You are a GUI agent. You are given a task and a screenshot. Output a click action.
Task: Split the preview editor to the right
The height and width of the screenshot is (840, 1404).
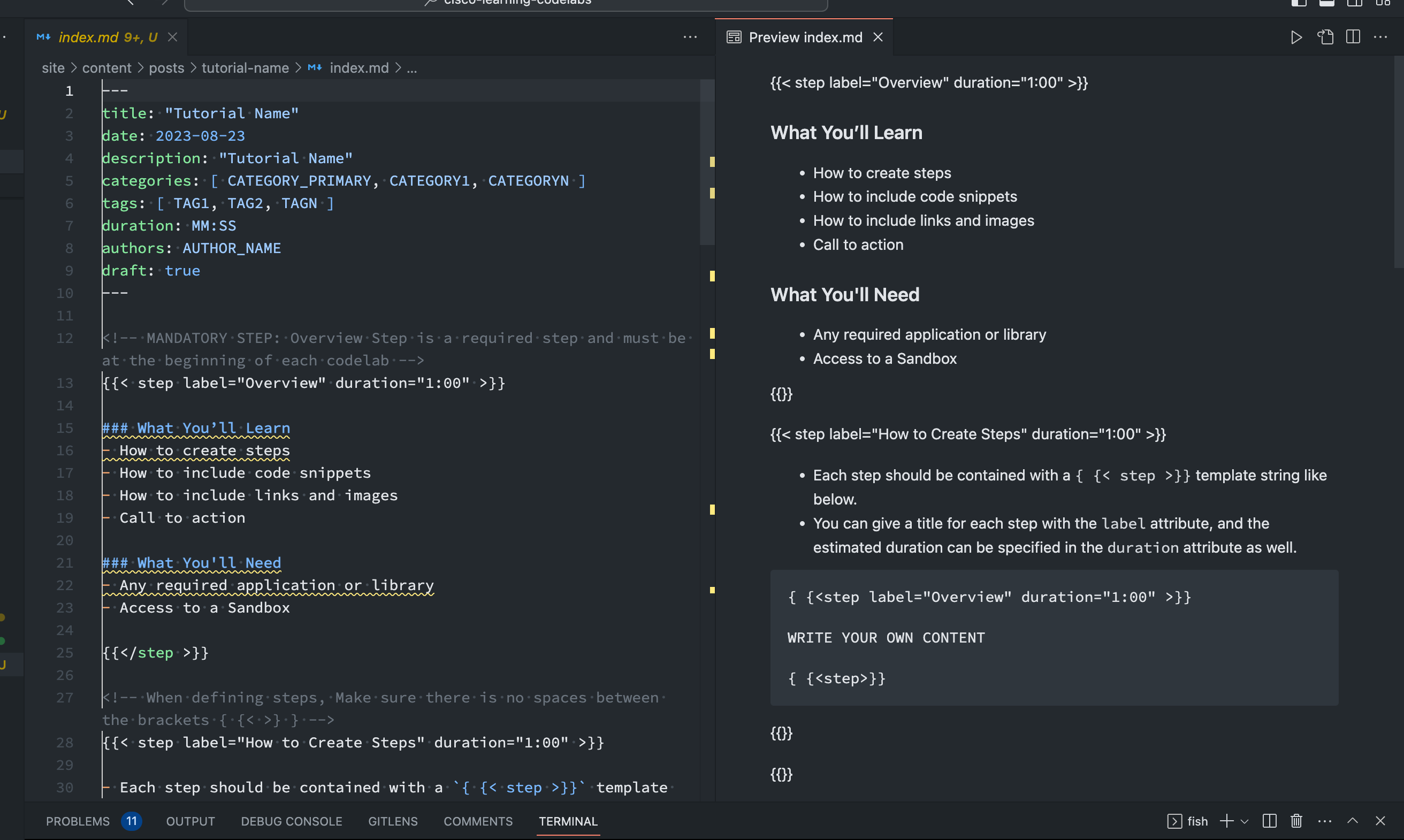[x=1353, y=37]
